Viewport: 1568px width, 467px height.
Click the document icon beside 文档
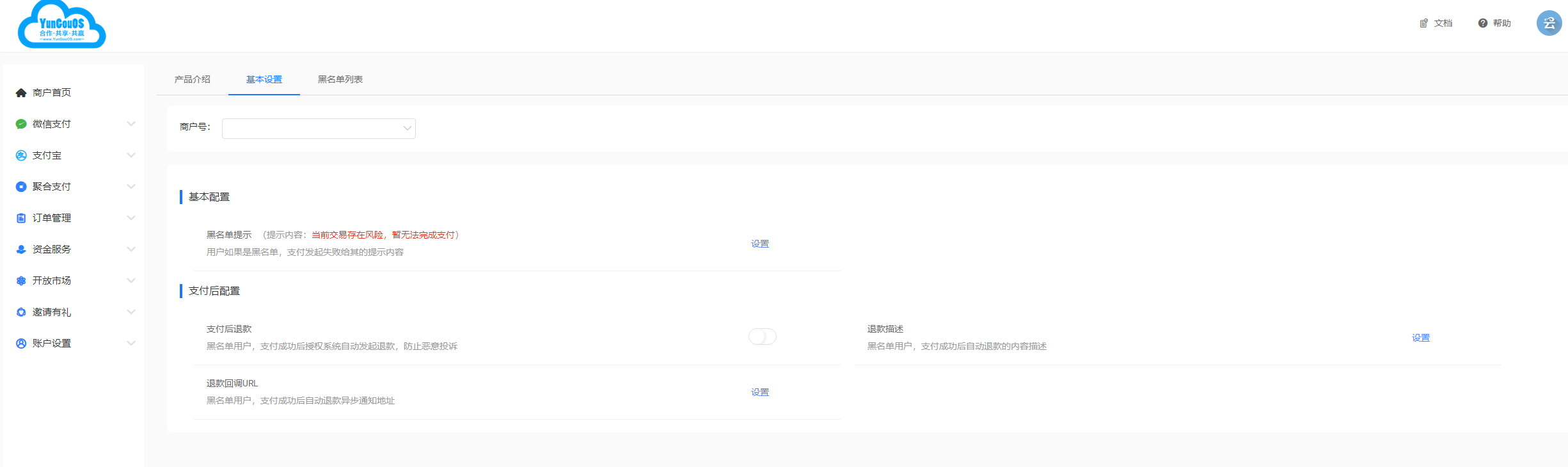[x=1423, y=23]
